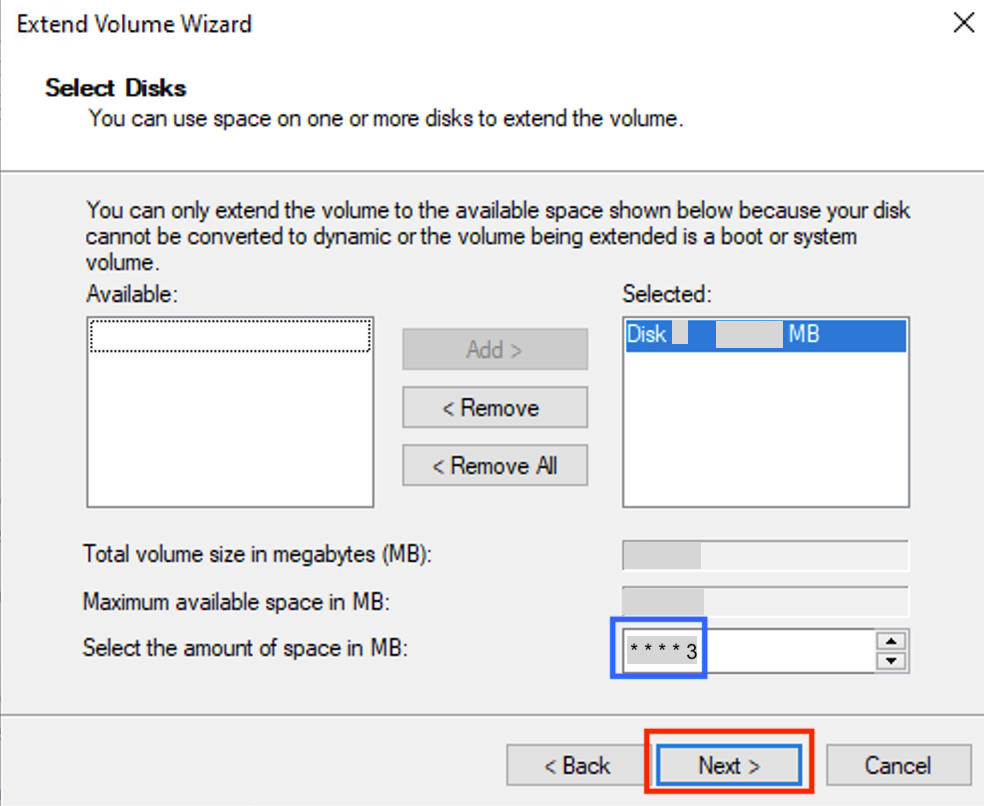The height and width of the screenshot is (806, 984).
Task: Focus the amount of space input field
Action: coord(790,652)
